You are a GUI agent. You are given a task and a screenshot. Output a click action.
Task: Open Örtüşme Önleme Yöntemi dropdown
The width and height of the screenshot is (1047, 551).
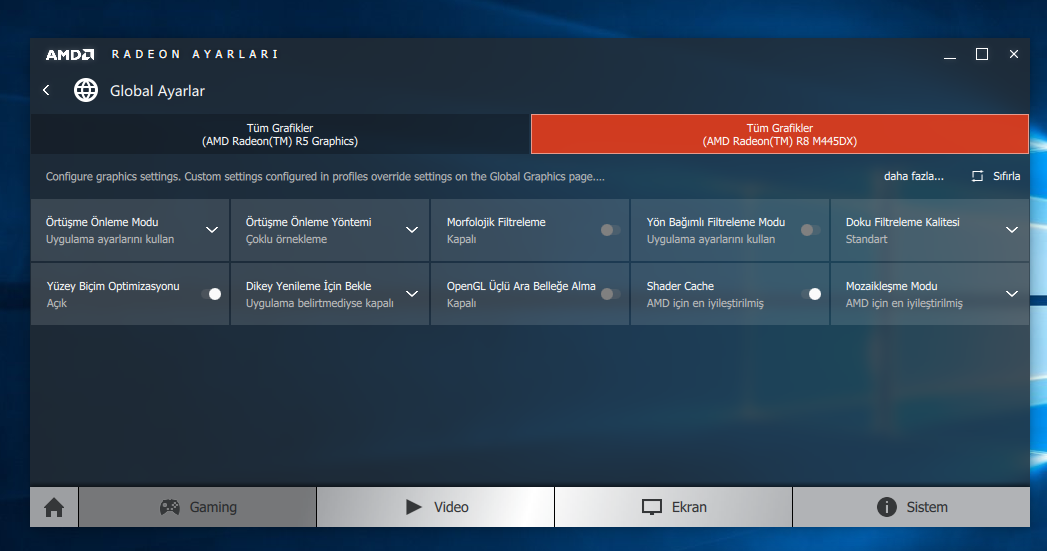(412, 230)
